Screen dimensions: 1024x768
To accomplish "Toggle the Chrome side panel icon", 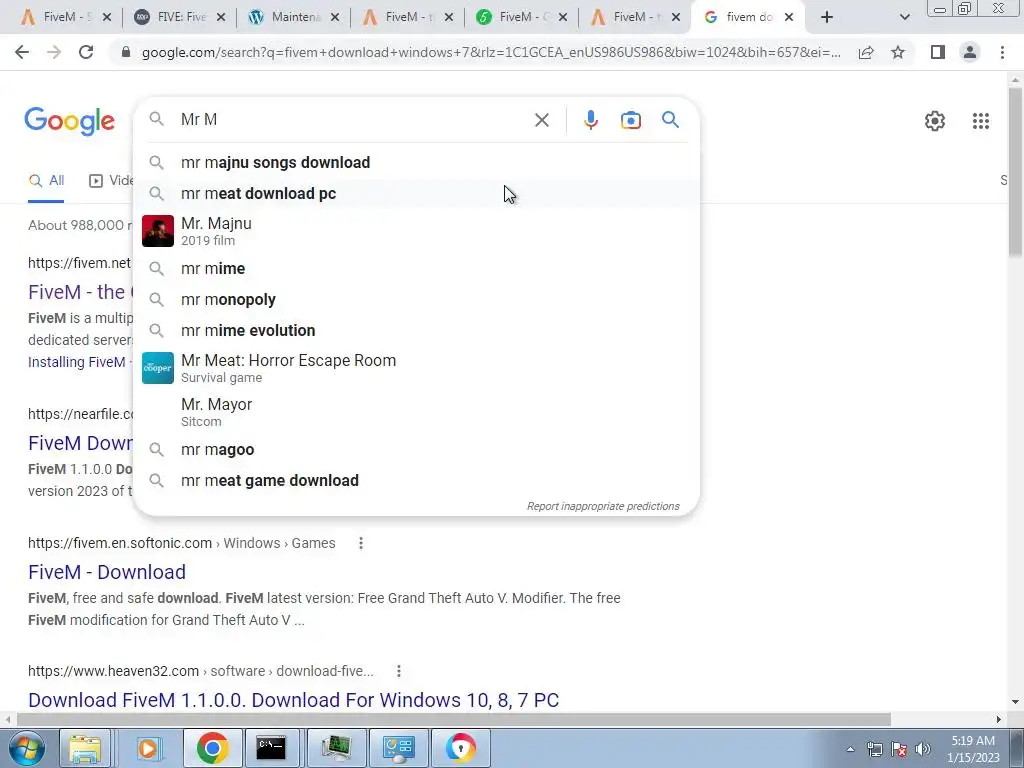I will click(x=938, y=52).
